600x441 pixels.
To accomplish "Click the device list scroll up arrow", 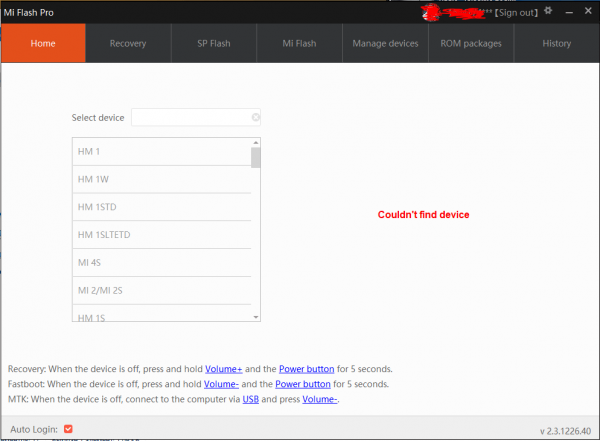I will pos(256,143).
